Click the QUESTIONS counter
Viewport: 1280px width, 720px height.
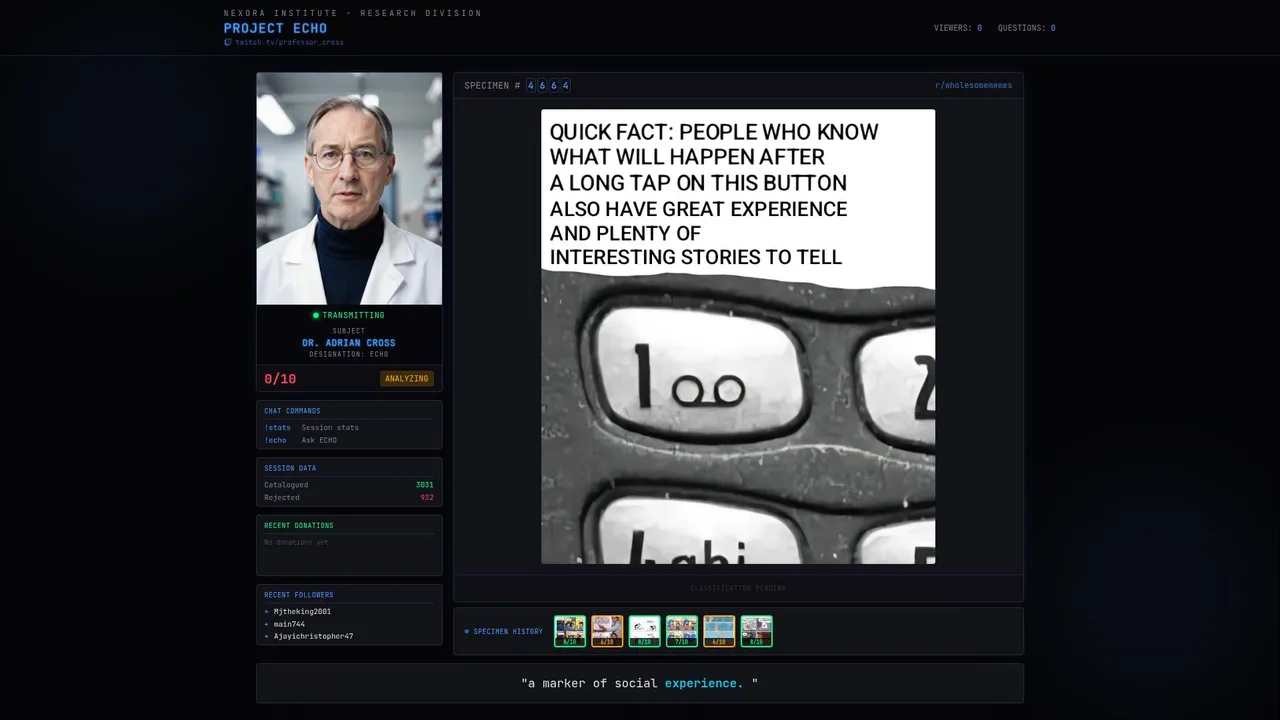[1027, 28]
